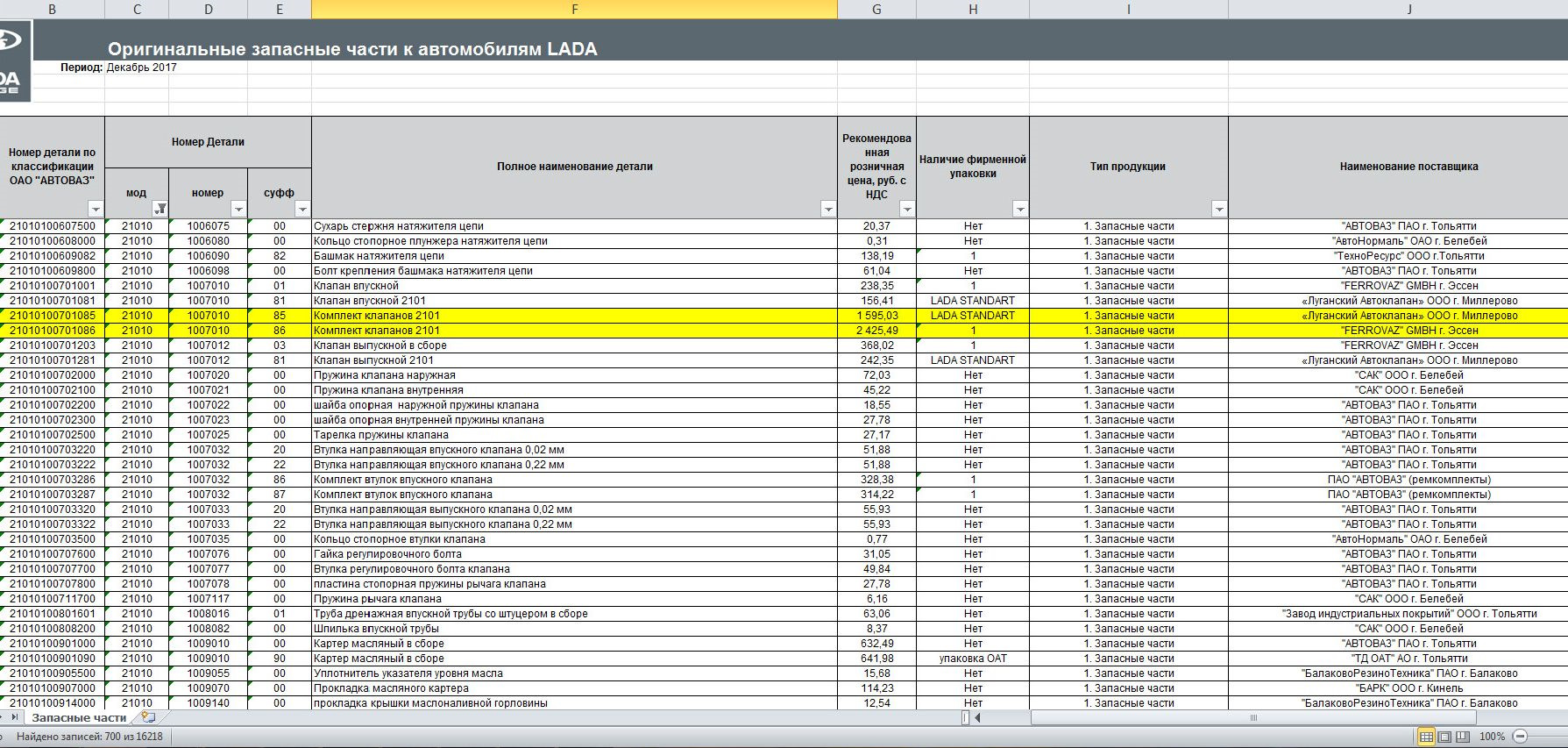Open filter dropdown for 'Наличие фирменной упаковки'

click(1020, 209)
